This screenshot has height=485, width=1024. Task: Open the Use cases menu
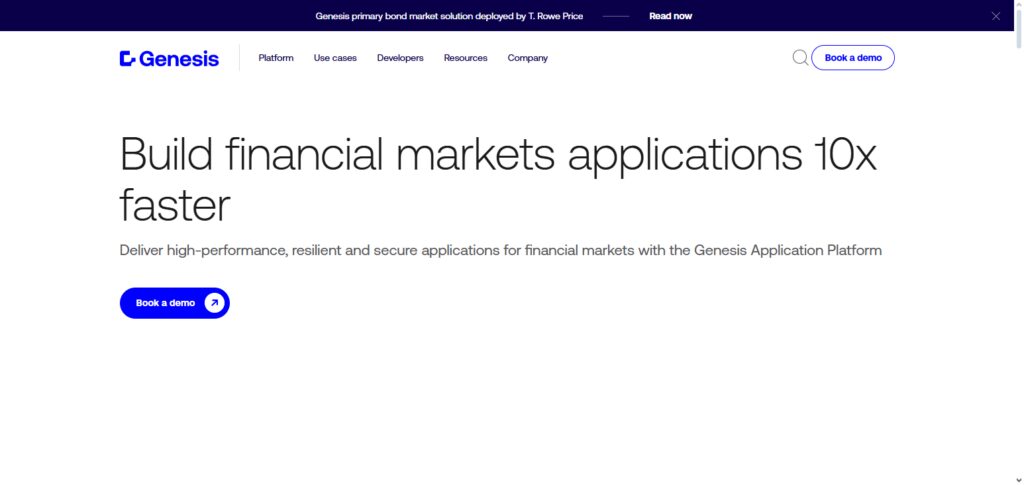[335, 58]
